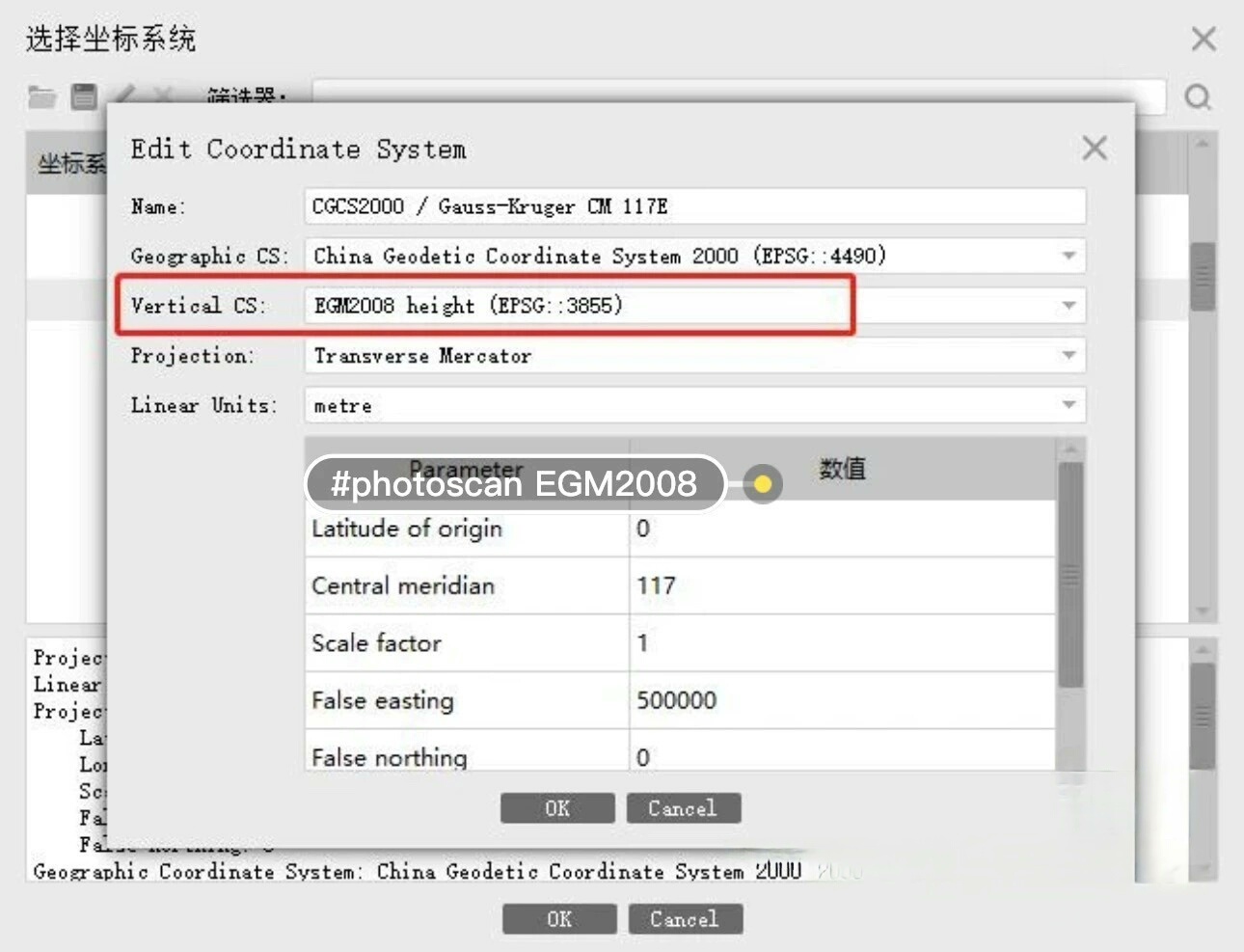Click the Projection: label
Image resolution: width=1244 pixels, height=952 pixels.
(x=193, y=356)
